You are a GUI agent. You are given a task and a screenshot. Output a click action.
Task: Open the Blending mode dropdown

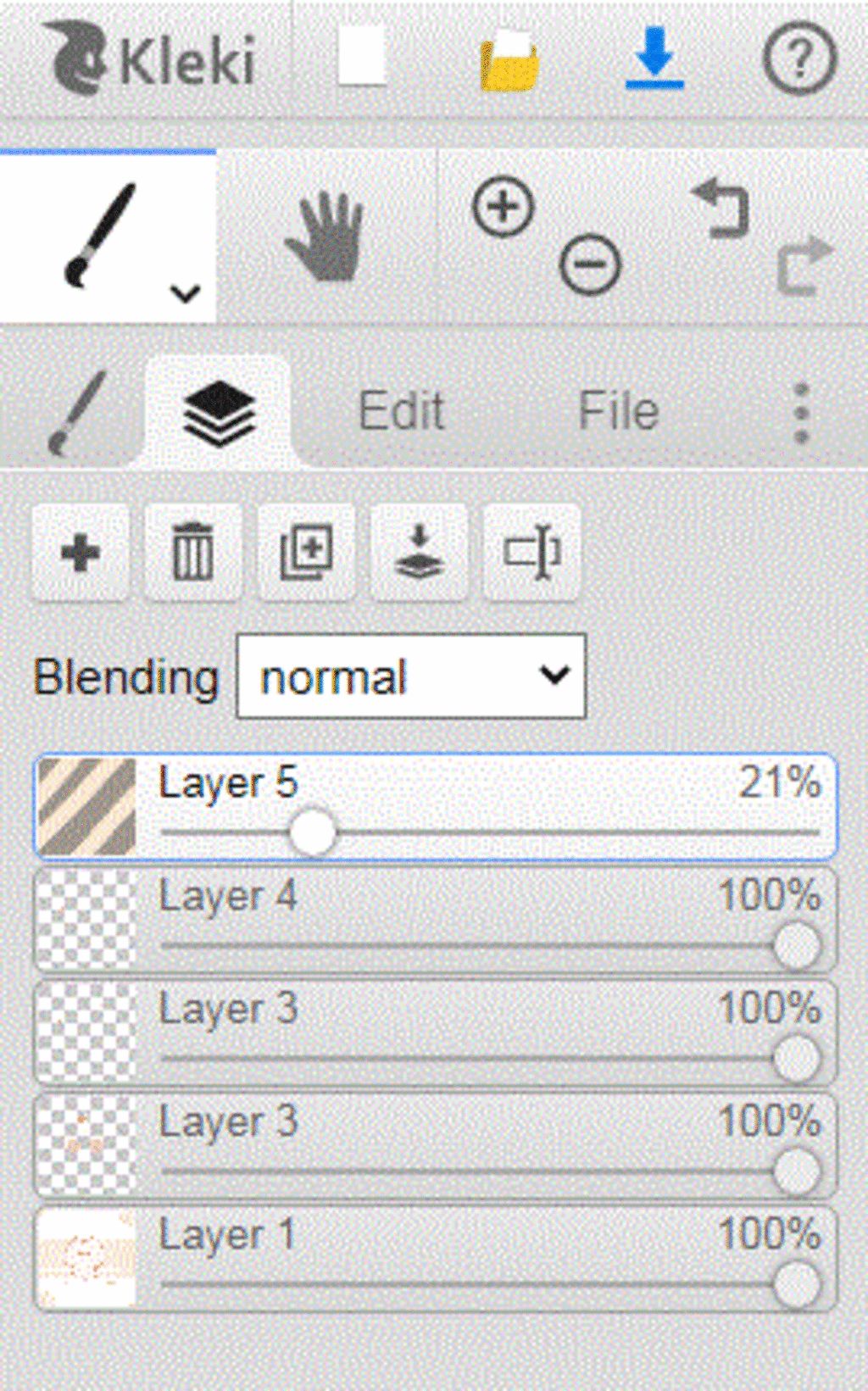coord(411,676)
